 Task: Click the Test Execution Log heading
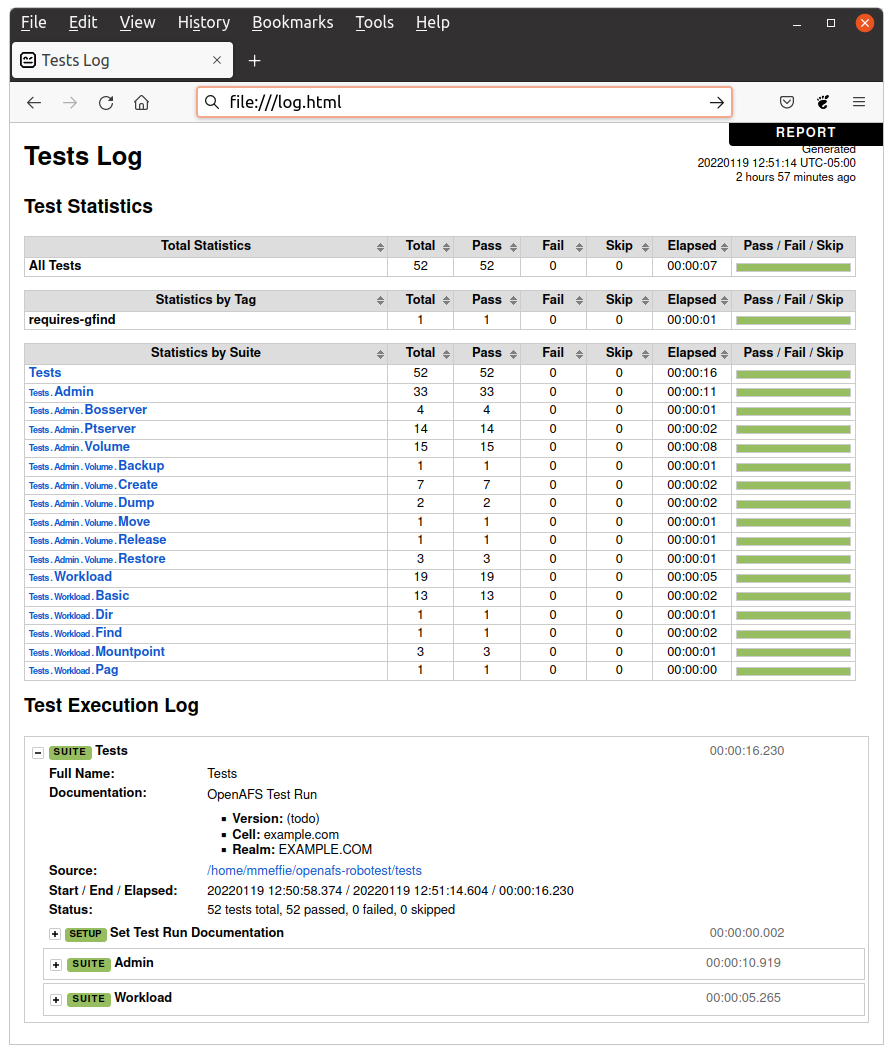point(112,706)
